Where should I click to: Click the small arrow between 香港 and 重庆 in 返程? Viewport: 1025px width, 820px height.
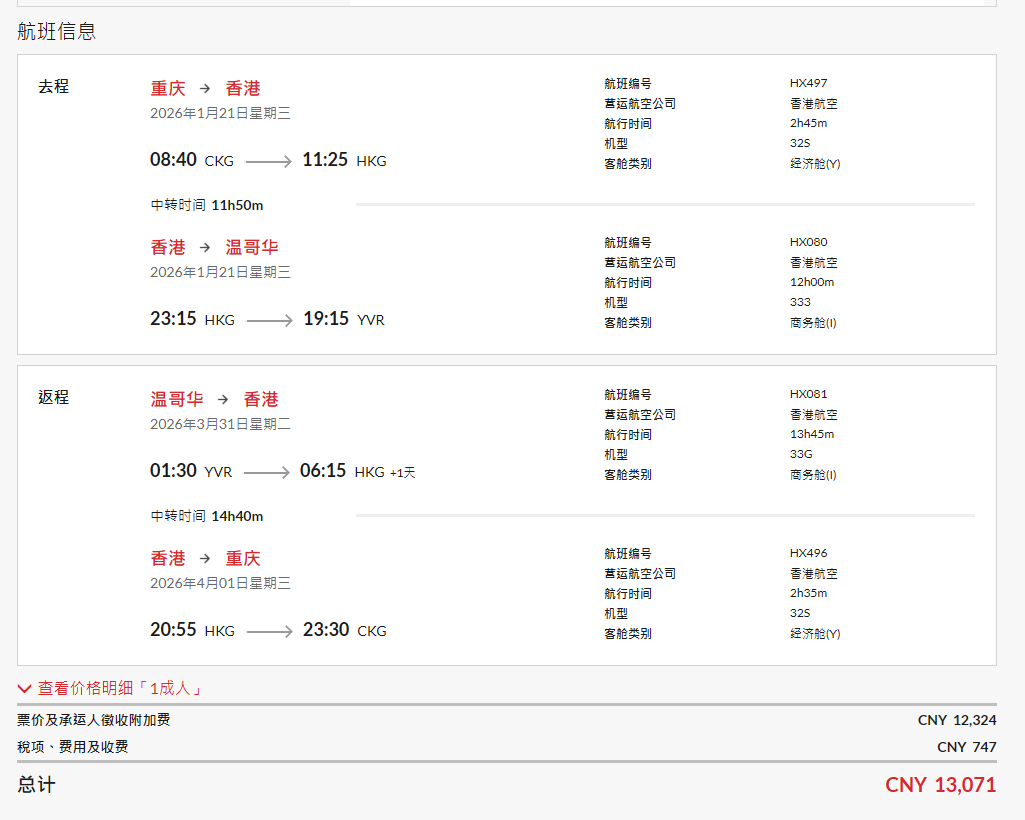[x=205, y=559]
